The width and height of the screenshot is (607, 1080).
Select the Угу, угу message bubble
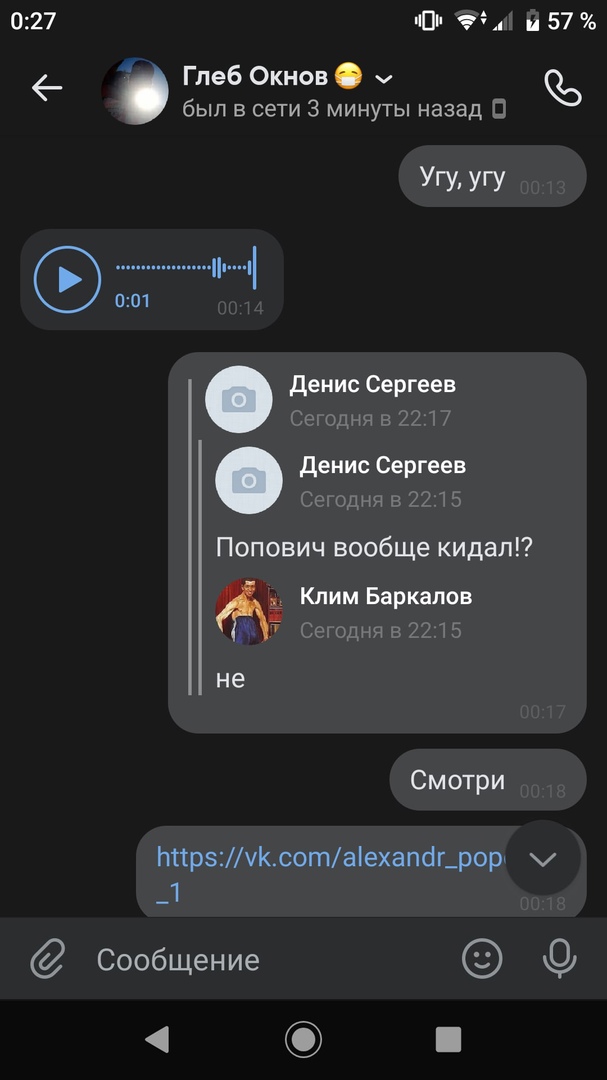pos(492,176)
